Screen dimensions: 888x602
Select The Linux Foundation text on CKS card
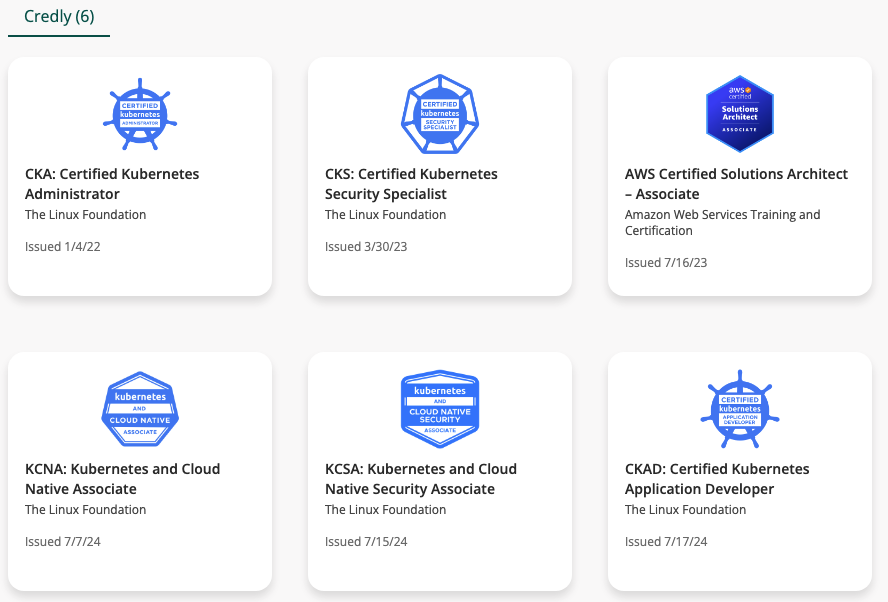coord(386,215)
